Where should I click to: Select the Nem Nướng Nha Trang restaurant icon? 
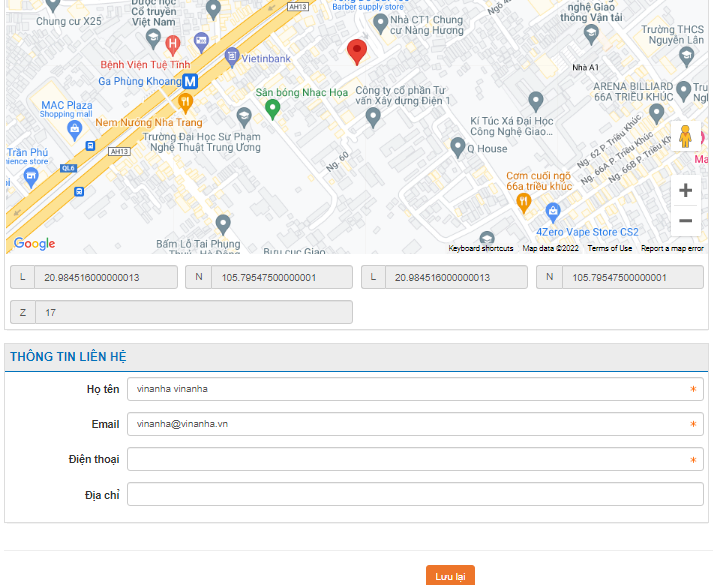185,103
